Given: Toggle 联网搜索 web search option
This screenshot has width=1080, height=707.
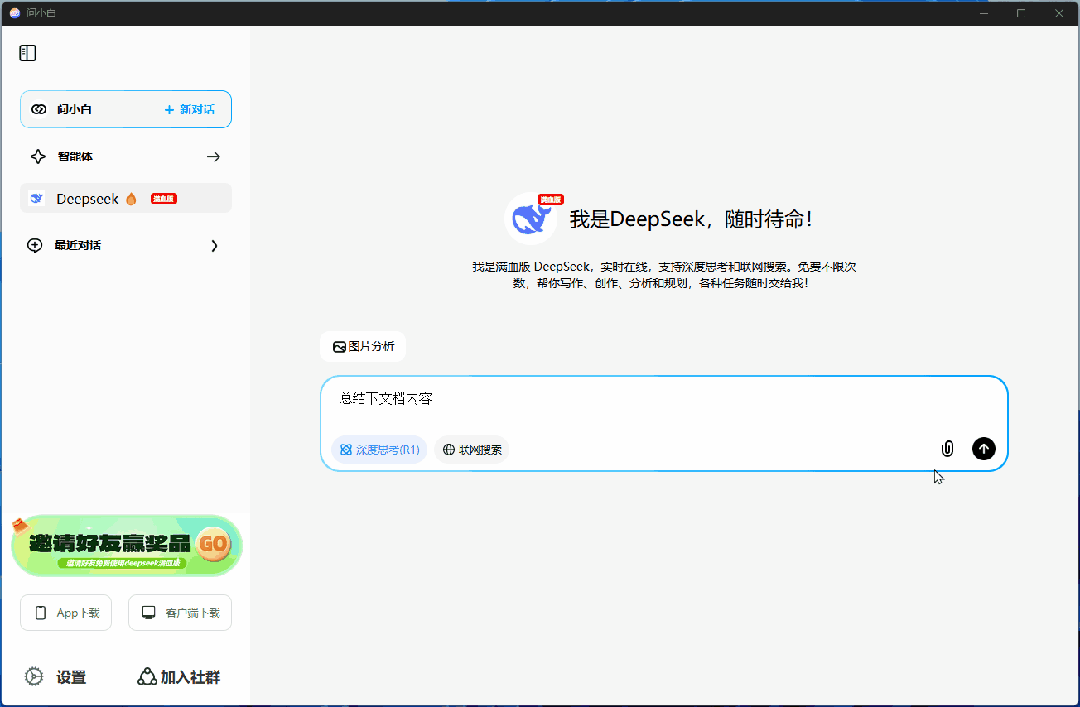Looking at the screenshot, I should pos(472,450).
